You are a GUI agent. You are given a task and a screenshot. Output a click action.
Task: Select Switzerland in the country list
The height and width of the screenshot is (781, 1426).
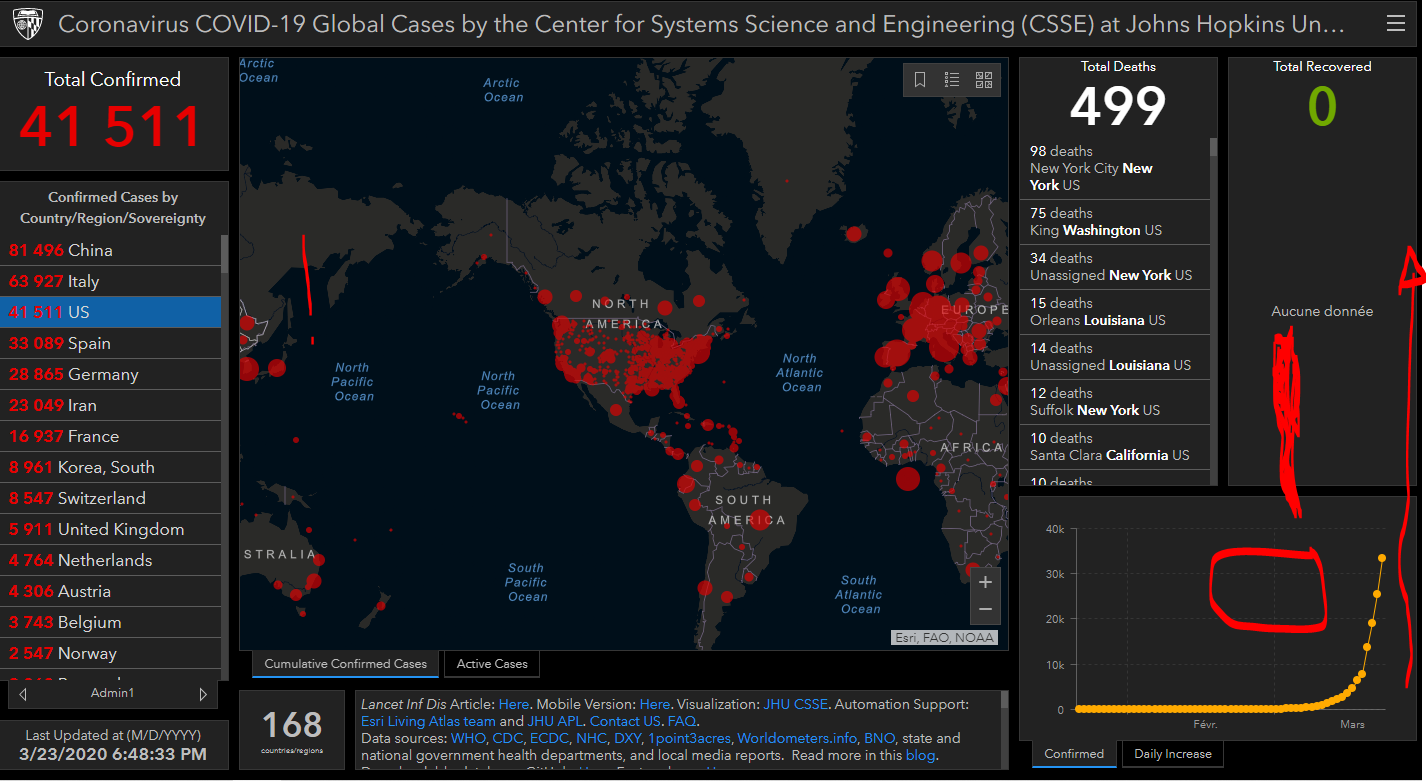tap(110, 498)
